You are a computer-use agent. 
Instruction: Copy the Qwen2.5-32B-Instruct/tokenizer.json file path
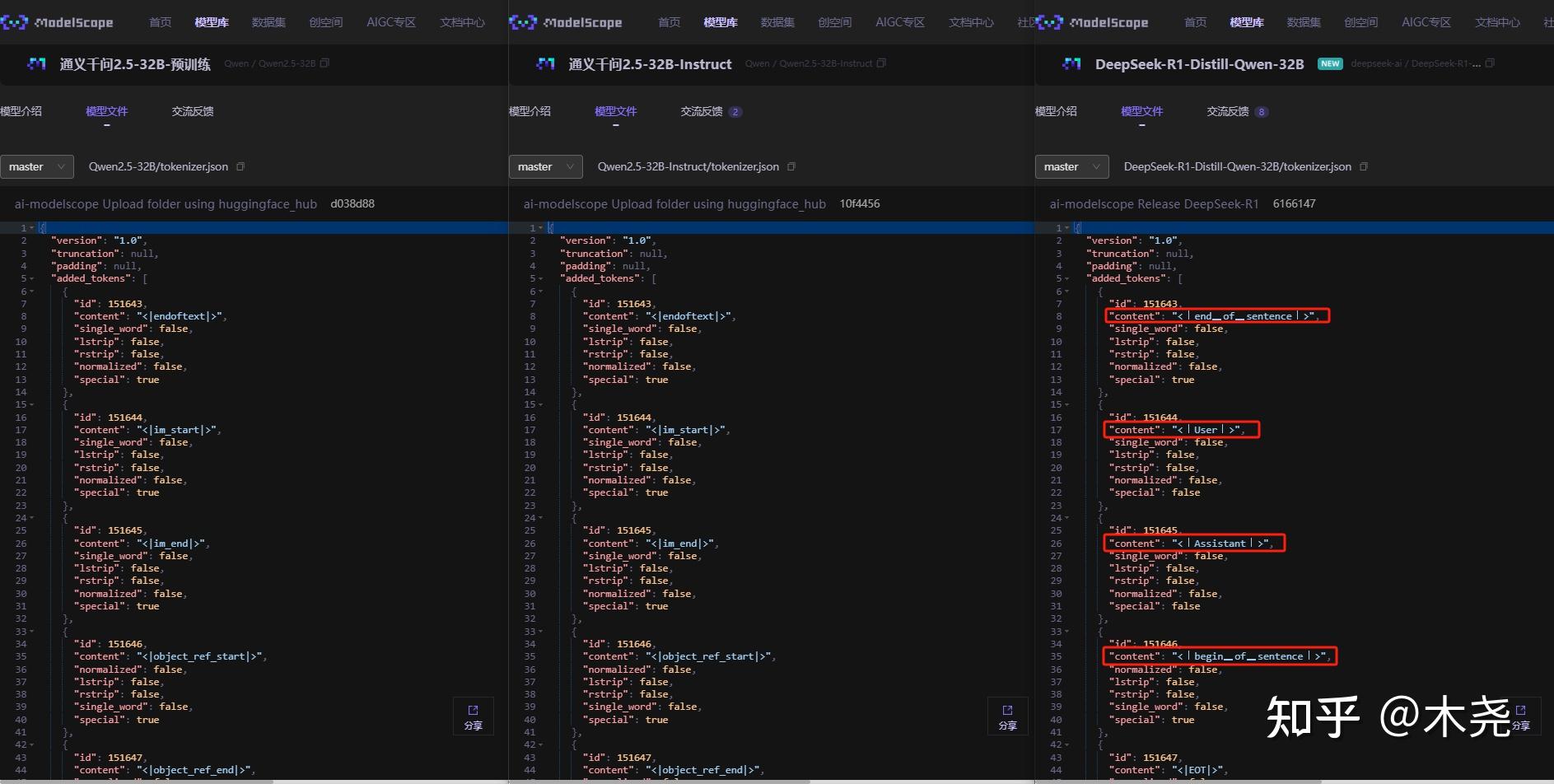(791, 167)
